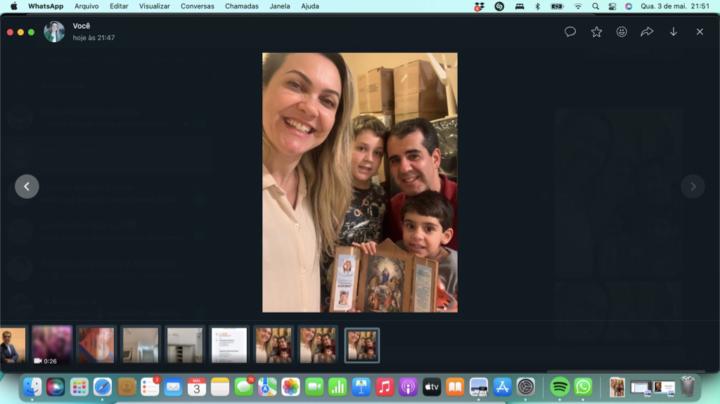
Task: Open Dropbox status icon in menu bar
Action: click(479, 6)
